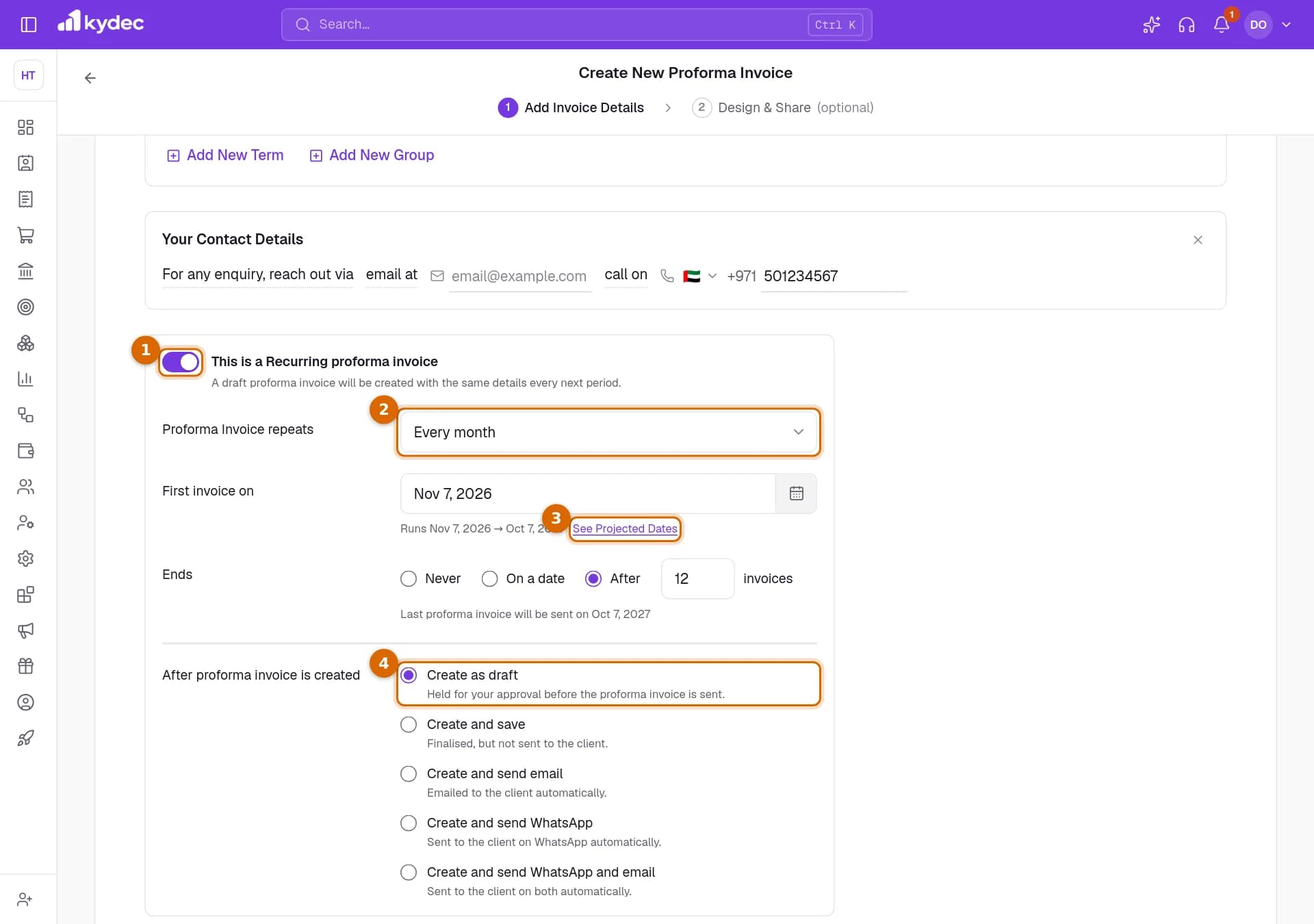
Task: Click the kydec logo
Action: click(x=101, y=22)
